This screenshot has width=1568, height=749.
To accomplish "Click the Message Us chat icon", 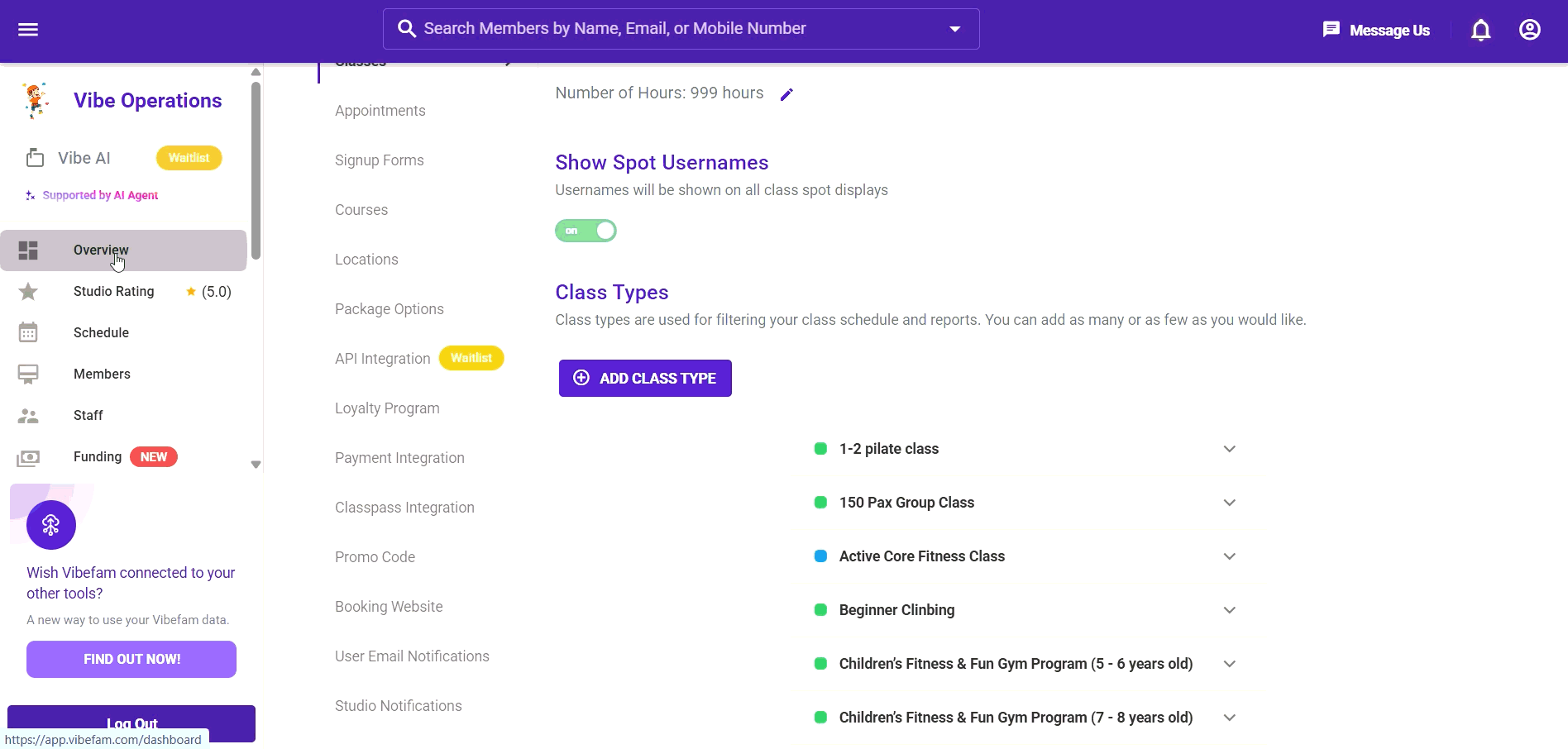I will tap(1331, 30).
